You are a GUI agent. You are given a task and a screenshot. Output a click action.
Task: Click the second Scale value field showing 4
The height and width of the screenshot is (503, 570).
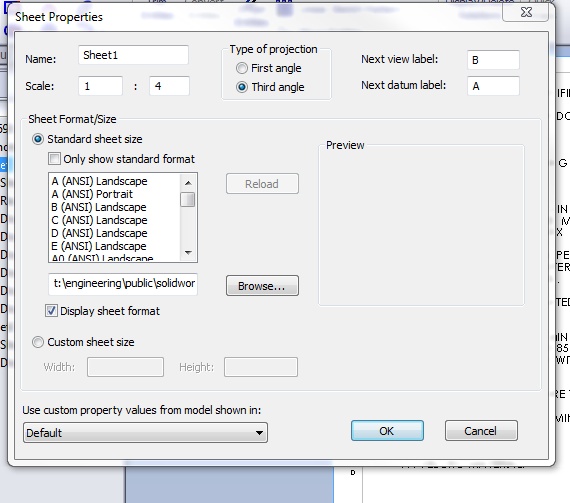point(169,86)
